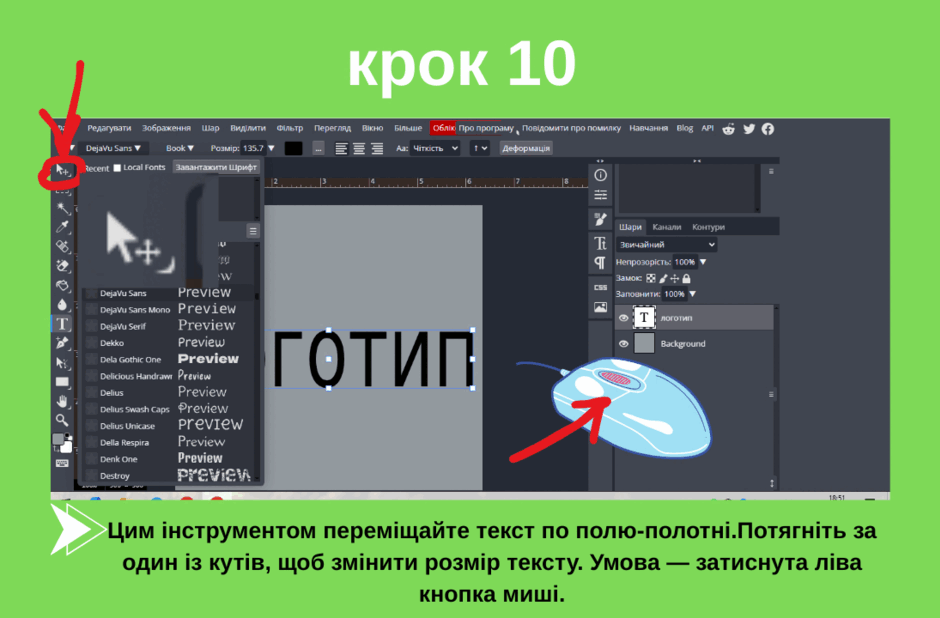Open the DejaVu Sans font family dropdown
Screen dimensions: 940x618
tap(113, 148)
